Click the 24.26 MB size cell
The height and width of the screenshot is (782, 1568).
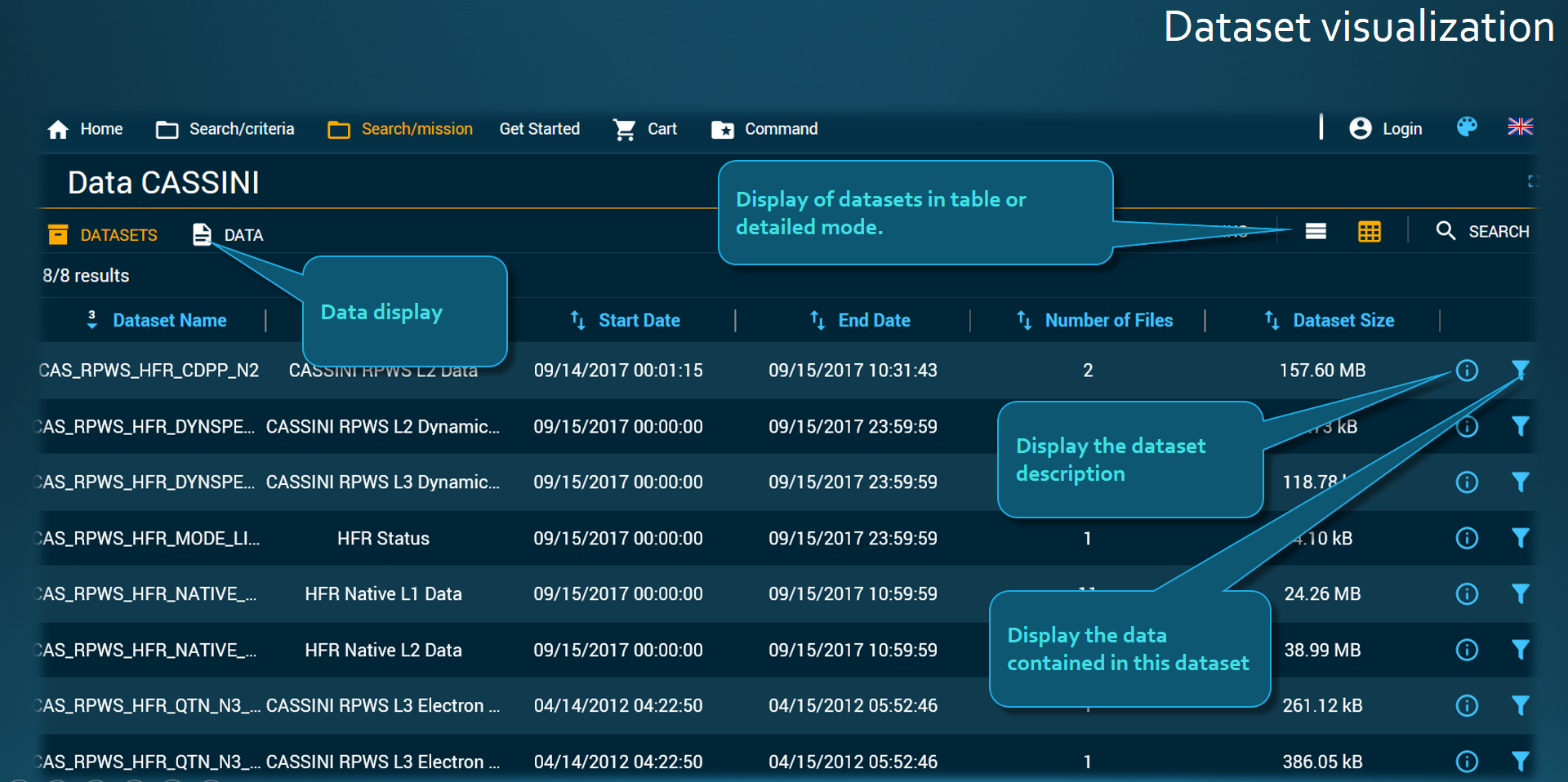1322,594
